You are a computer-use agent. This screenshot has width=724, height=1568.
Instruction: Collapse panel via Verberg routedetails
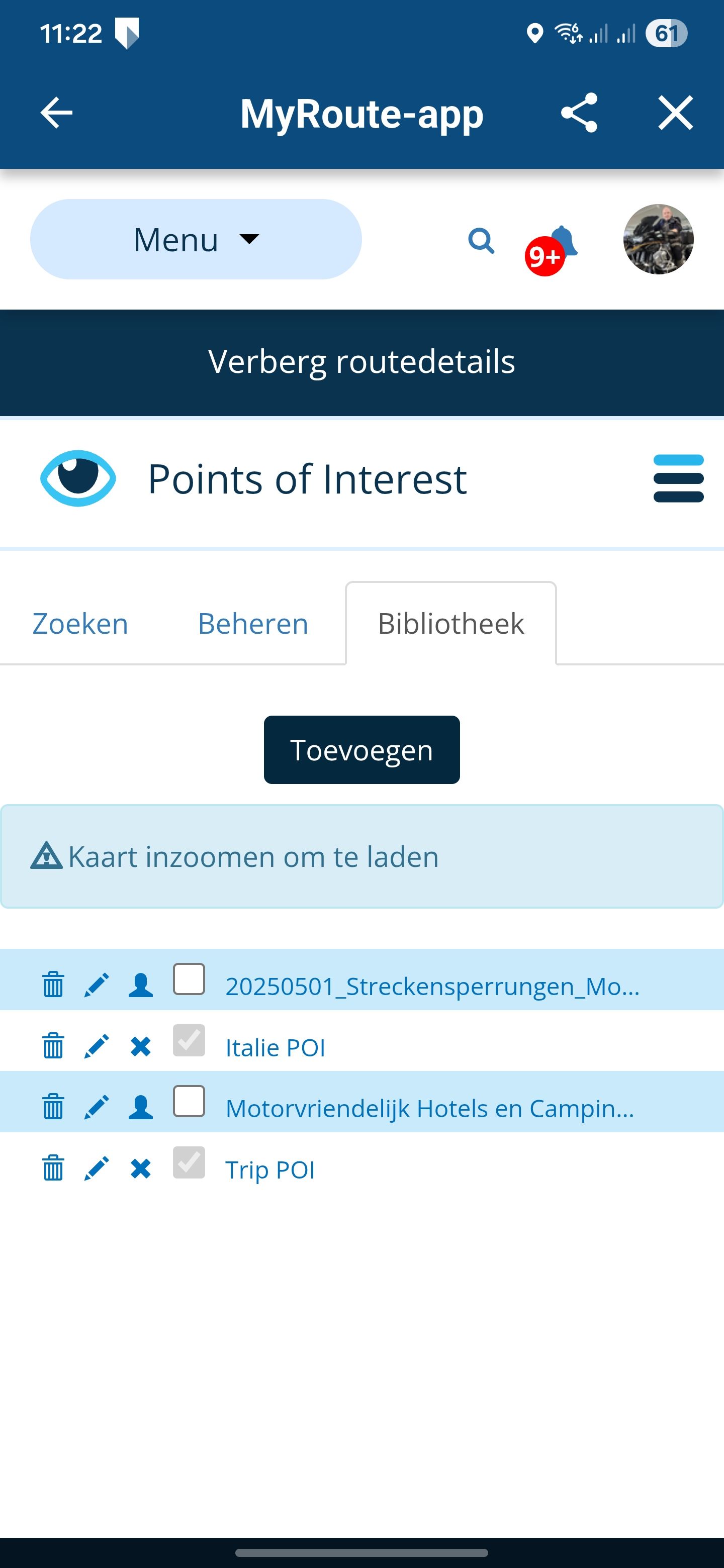point(361,361)
